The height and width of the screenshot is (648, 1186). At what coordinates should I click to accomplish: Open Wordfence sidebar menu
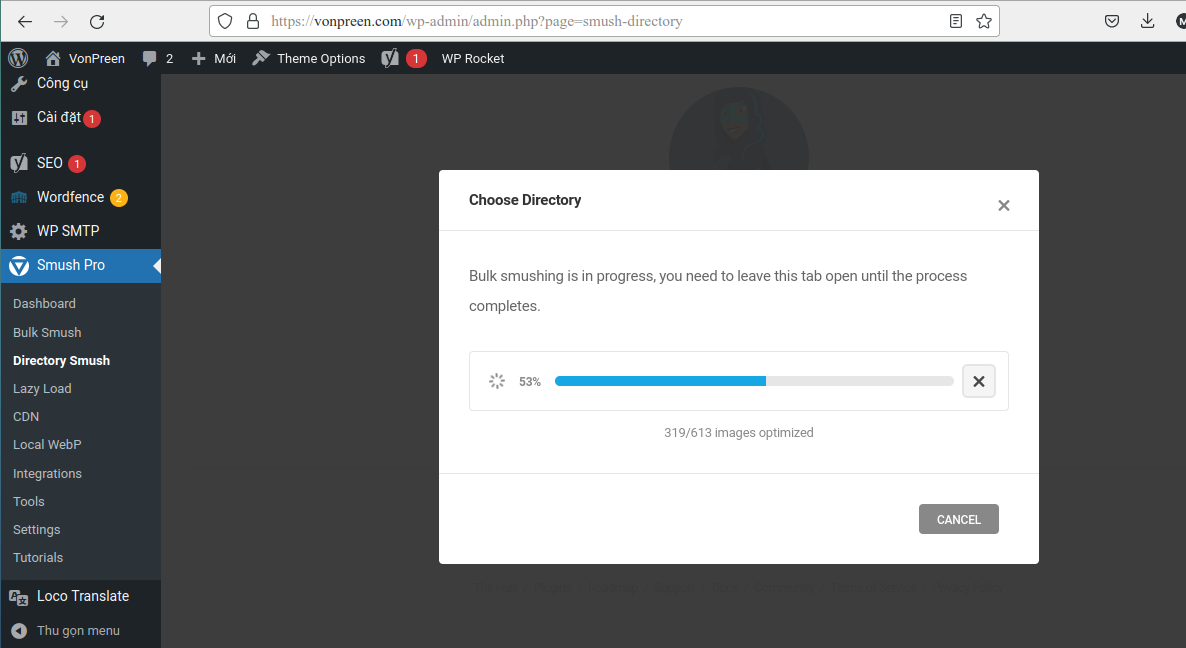click(x=70, y=197)
